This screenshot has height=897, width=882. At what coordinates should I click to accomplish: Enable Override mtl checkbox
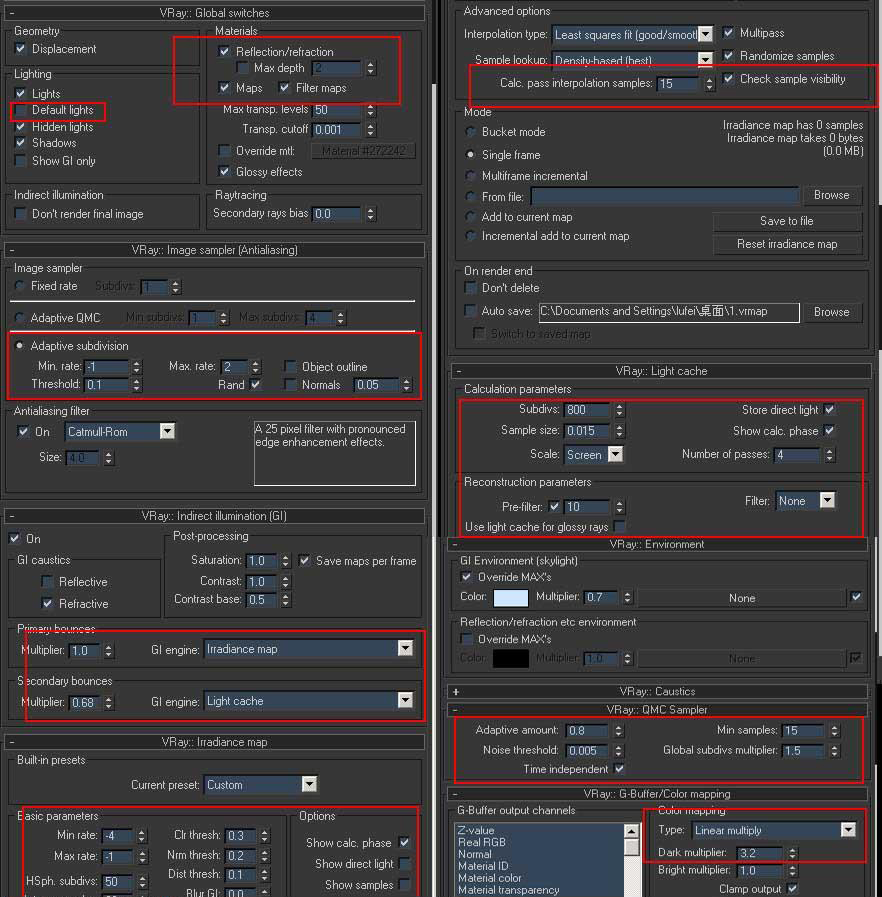tap(224, 150)
